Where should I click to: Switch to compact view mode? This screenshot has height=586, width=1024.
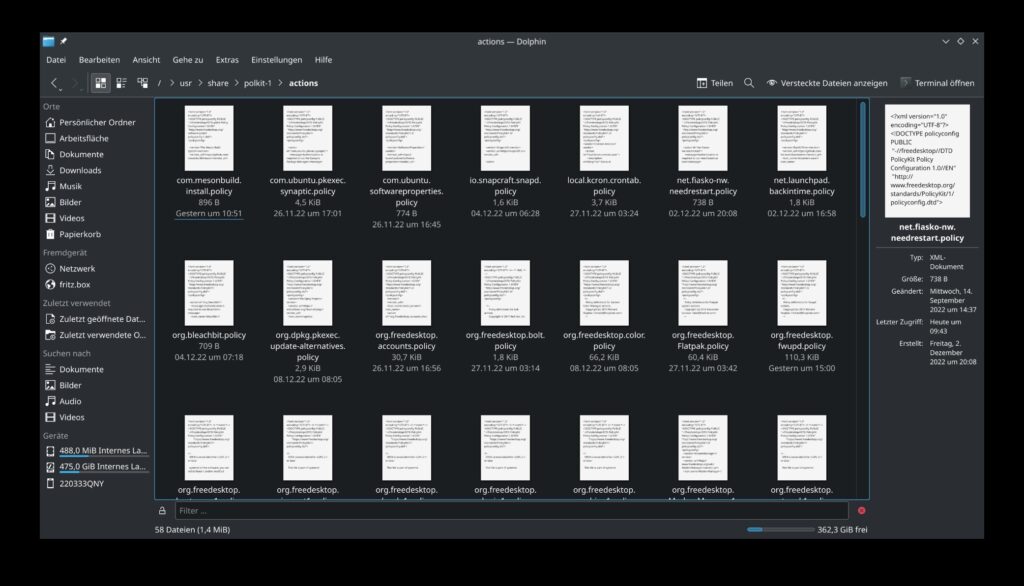tap(121, 83)
